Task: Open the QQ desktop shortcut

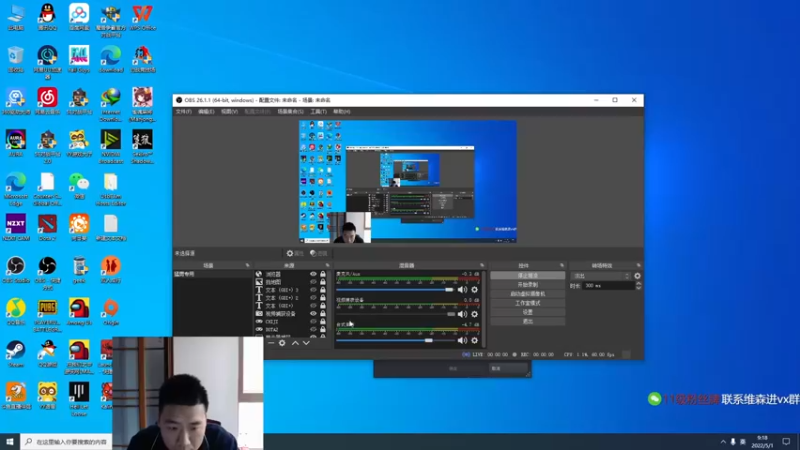Action: [47, 17]
